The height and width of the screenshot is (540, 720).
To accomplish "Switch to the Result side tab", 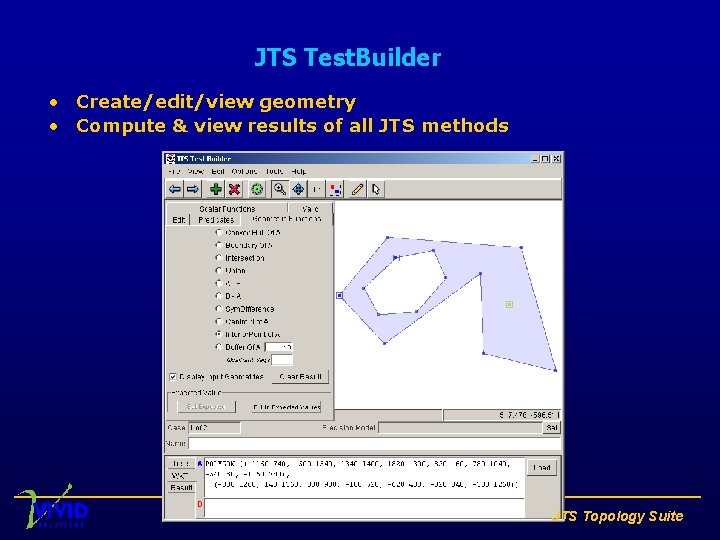I will point(181,487).
